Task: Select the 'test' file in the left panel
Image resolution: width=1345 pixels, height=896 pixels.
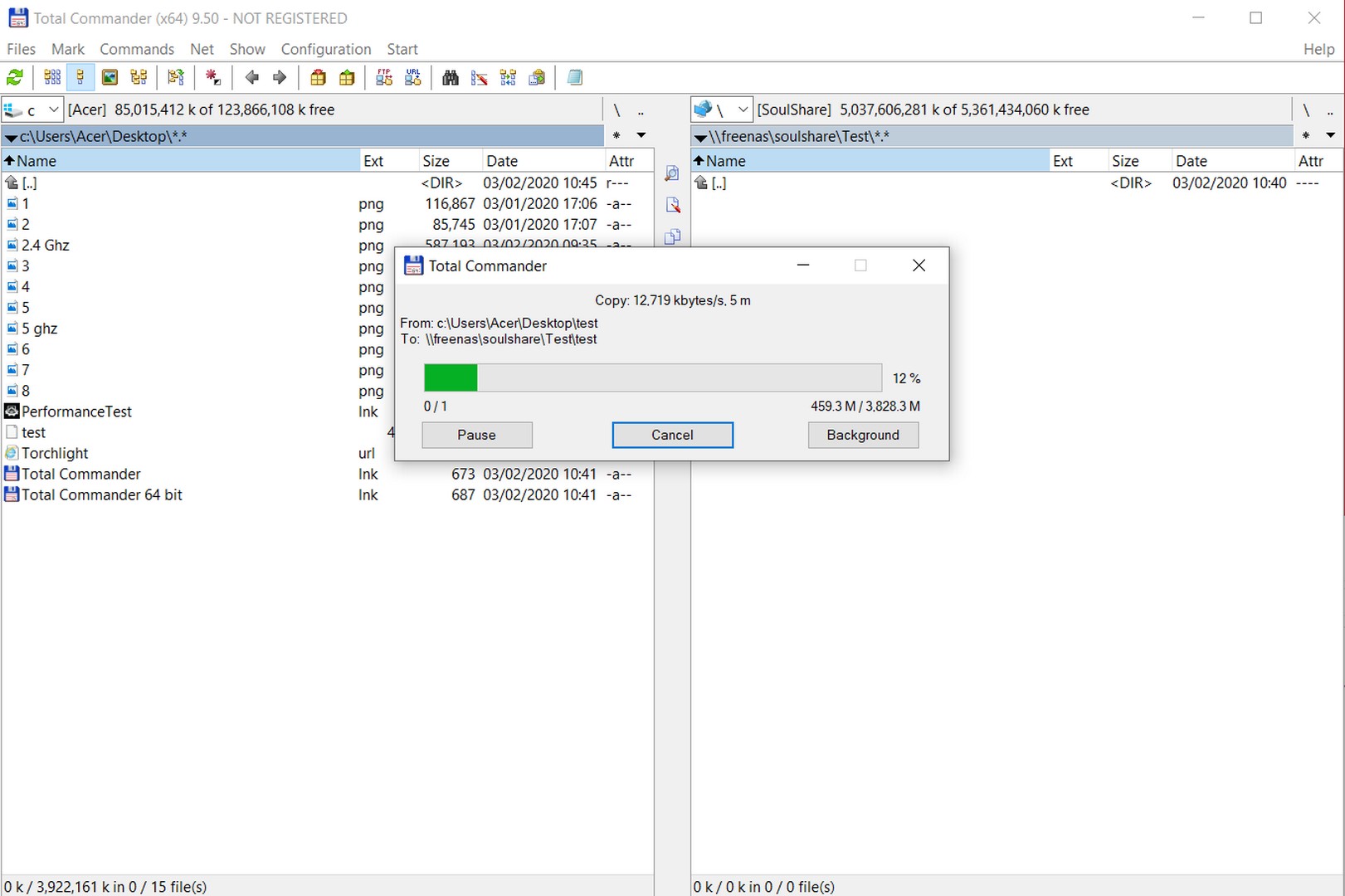Action: (x=33, y=432)
